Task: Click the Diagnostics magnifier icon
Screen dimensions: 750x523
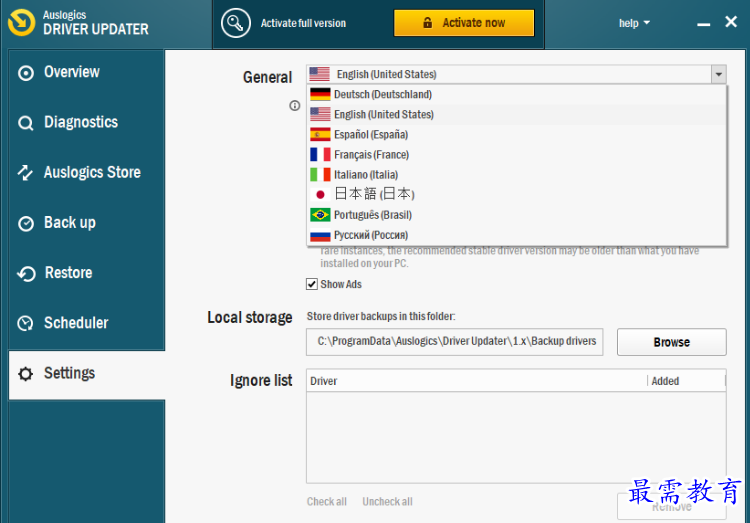Action: (x=26, y=123)
